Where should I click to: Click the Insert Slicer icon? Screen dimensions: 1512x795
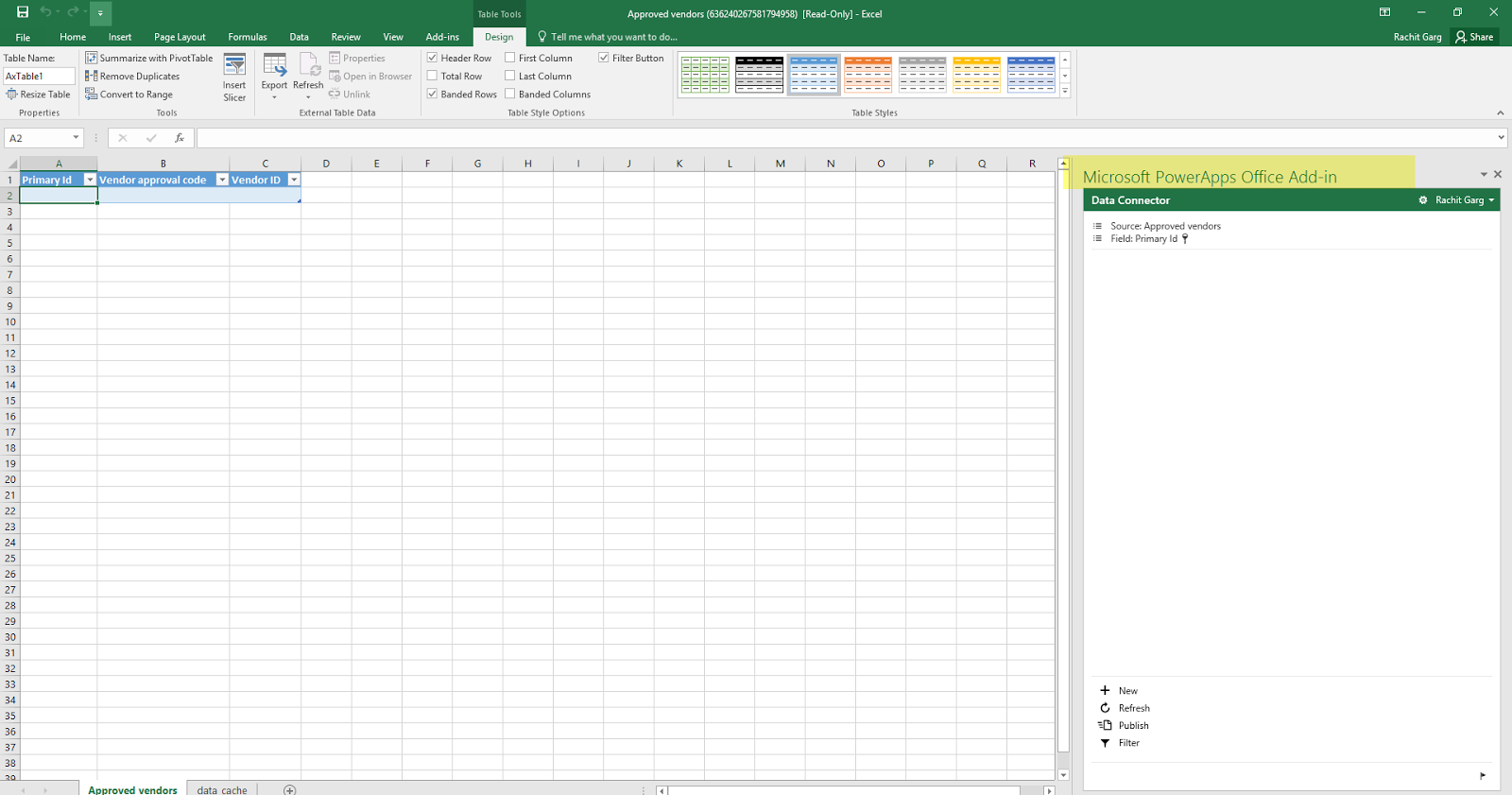234,66
